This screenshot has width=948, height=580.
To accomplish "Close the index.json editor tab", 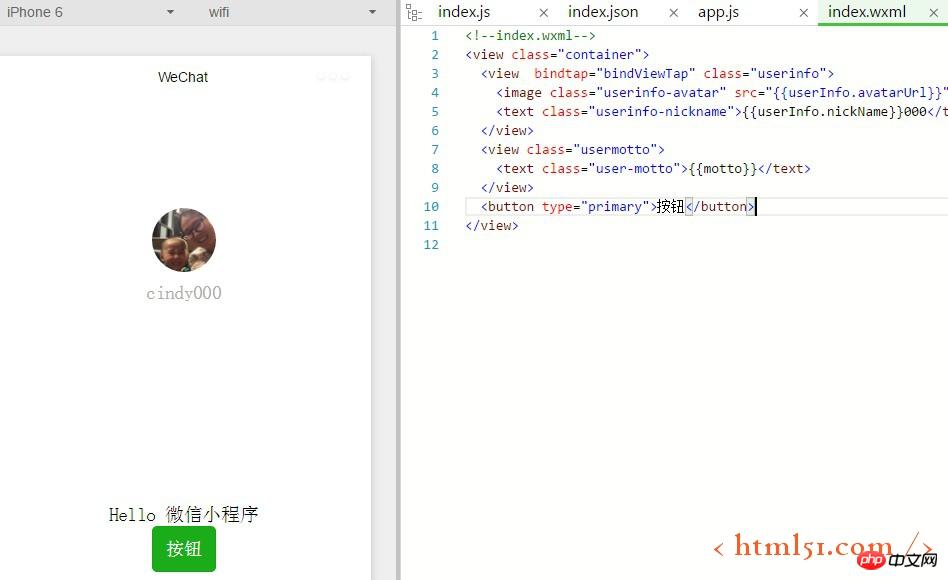I will (x=674, y=13).
